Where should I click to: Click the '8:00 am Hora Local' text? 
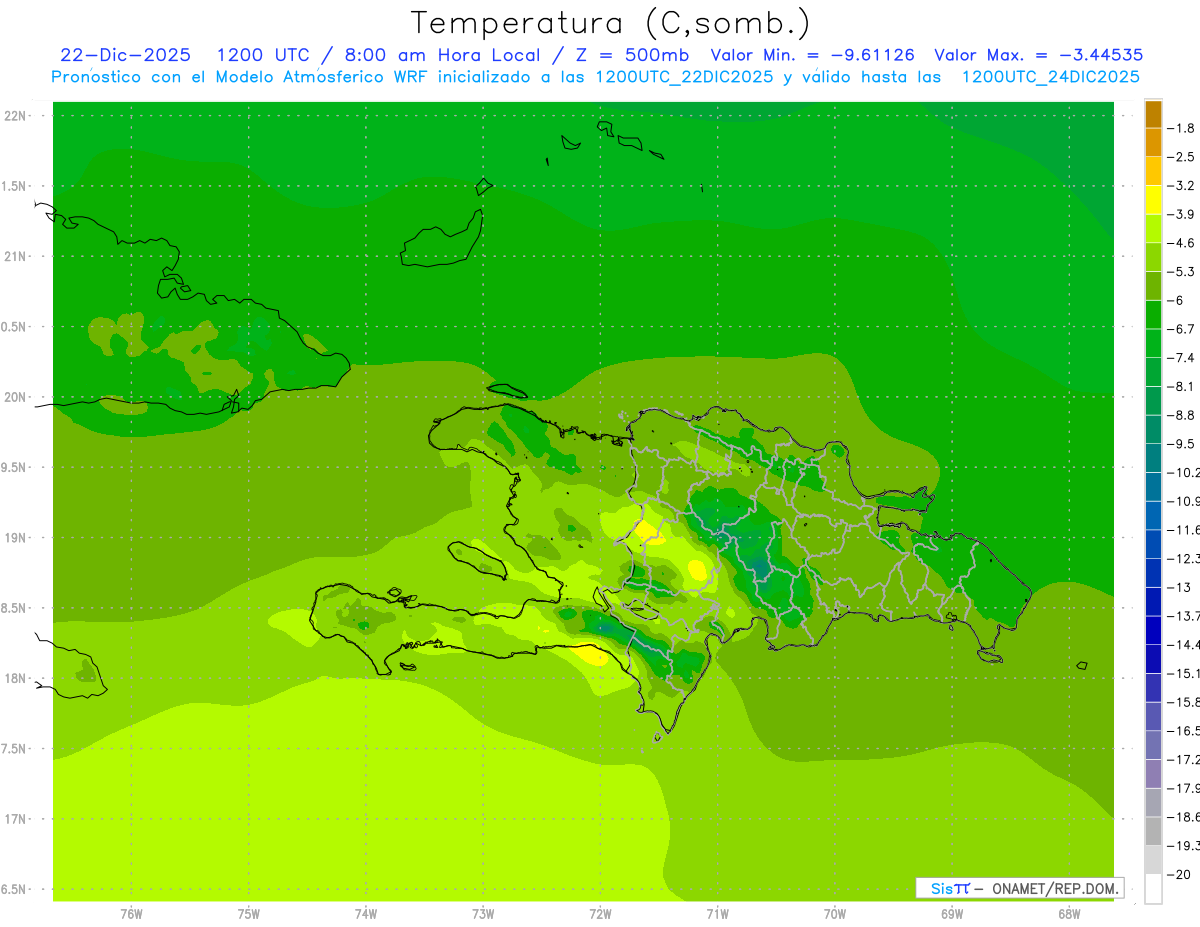click(442, 55)
